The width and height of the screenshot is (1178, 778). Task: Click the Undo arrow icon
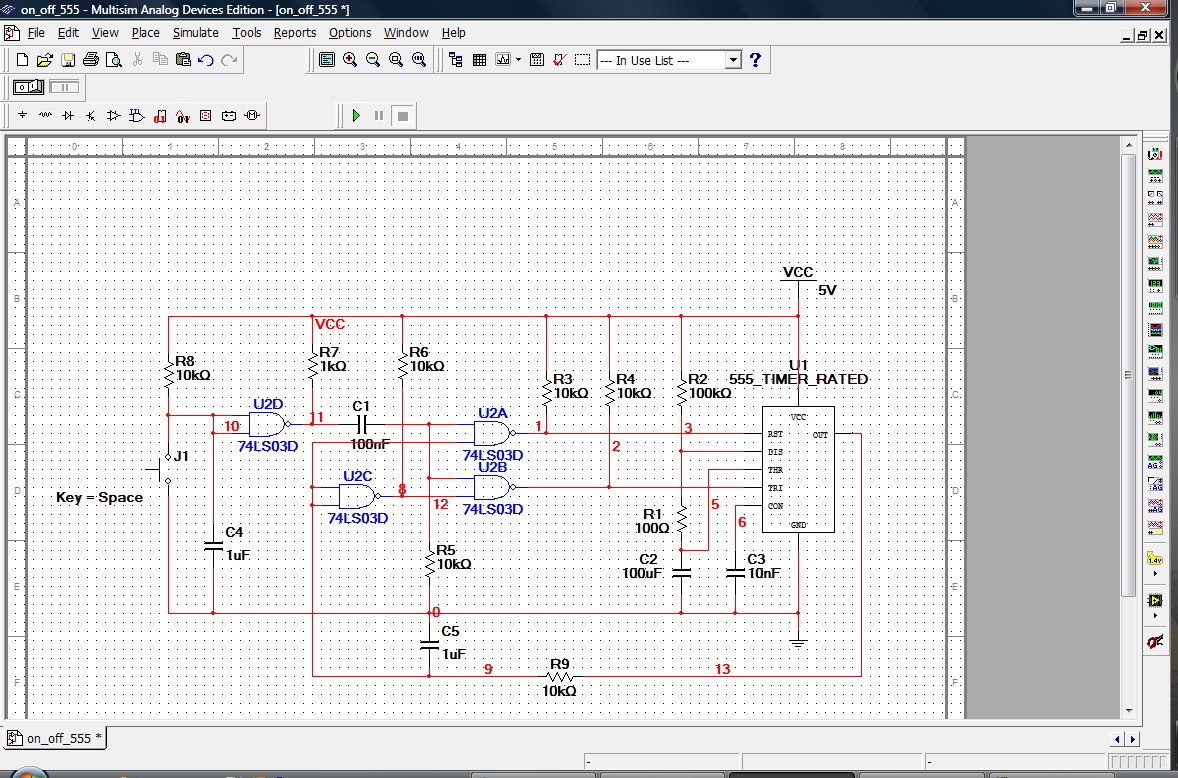tap(206, 60)
